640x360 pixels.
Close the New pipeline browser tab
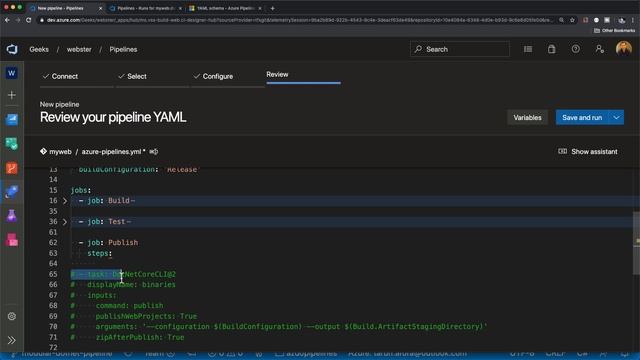pos(100,8)
